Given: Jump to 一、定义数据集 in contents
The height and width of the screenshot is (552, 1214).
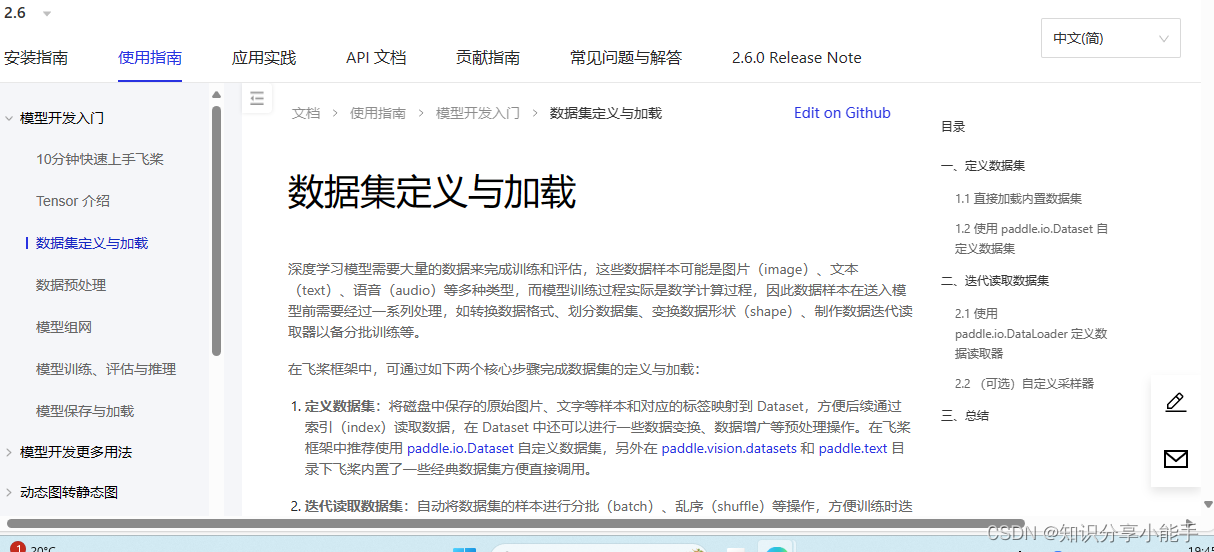Looking at the screenshot, I should pos(983,166).
